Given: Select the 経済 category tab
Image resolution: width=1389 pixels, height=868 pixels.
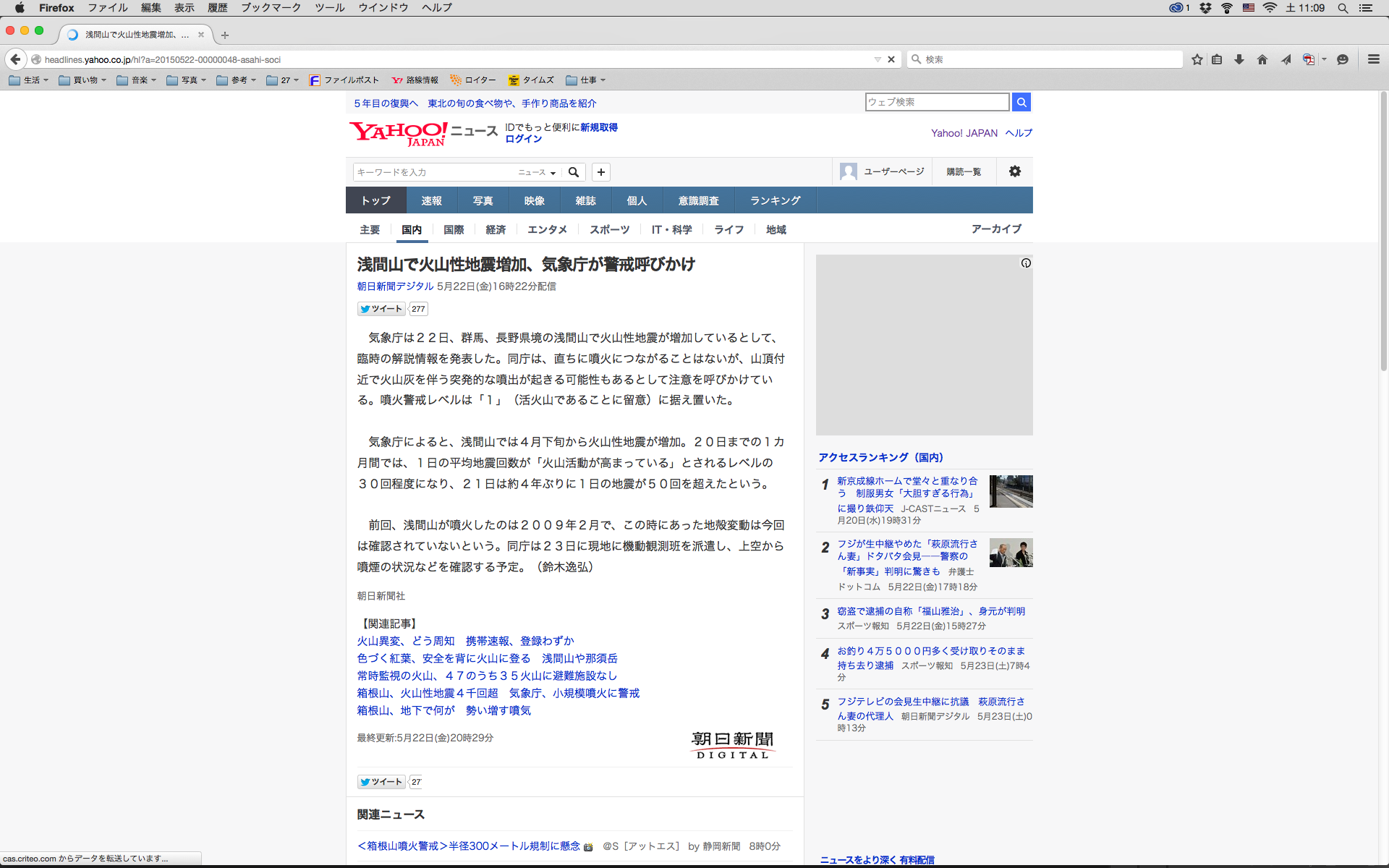Looking at the screenshot, I should [x=496, y=229].
